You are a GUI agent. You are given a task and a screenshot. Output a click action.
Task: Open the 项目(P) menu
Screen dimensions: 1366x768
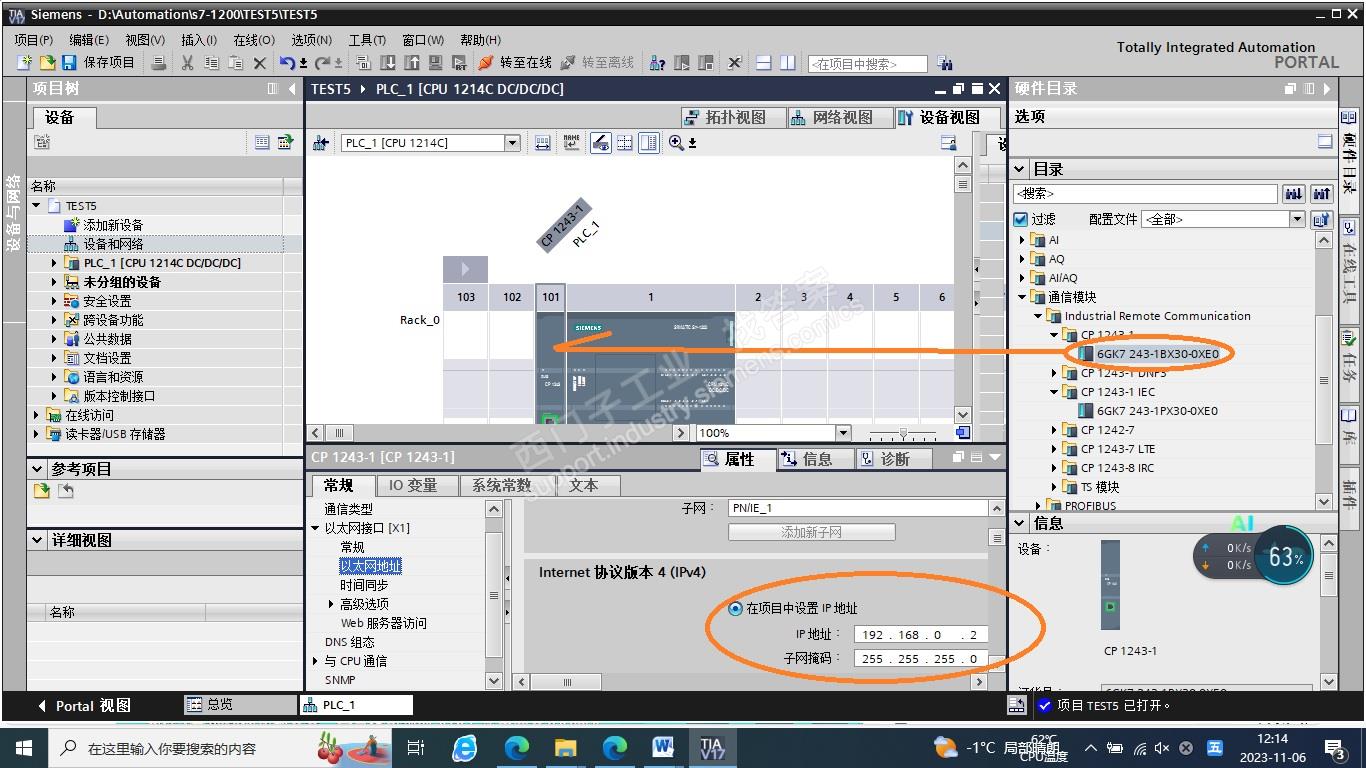[x=34, y=40]
